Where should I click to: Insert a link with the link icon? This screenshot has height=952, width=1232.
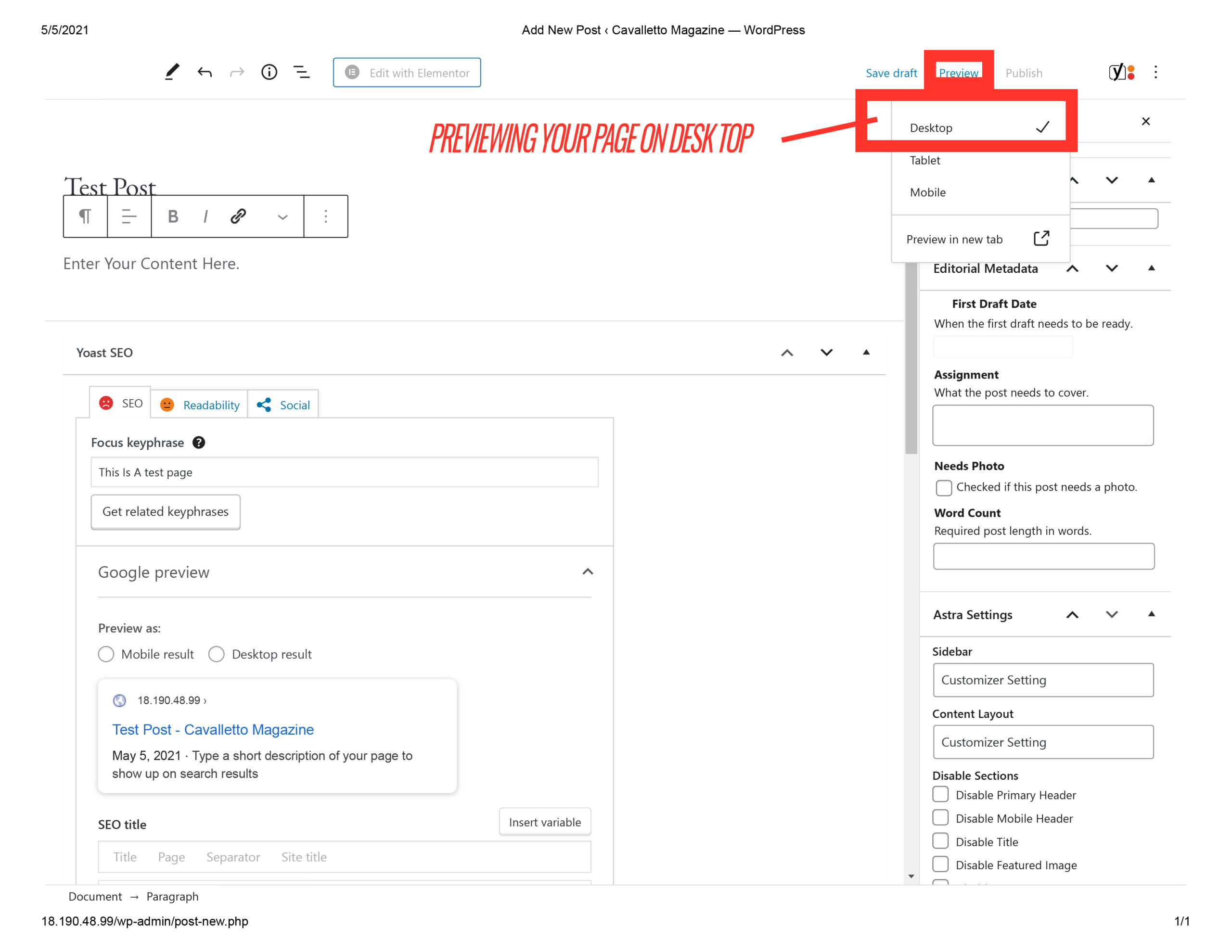point(238,216)
